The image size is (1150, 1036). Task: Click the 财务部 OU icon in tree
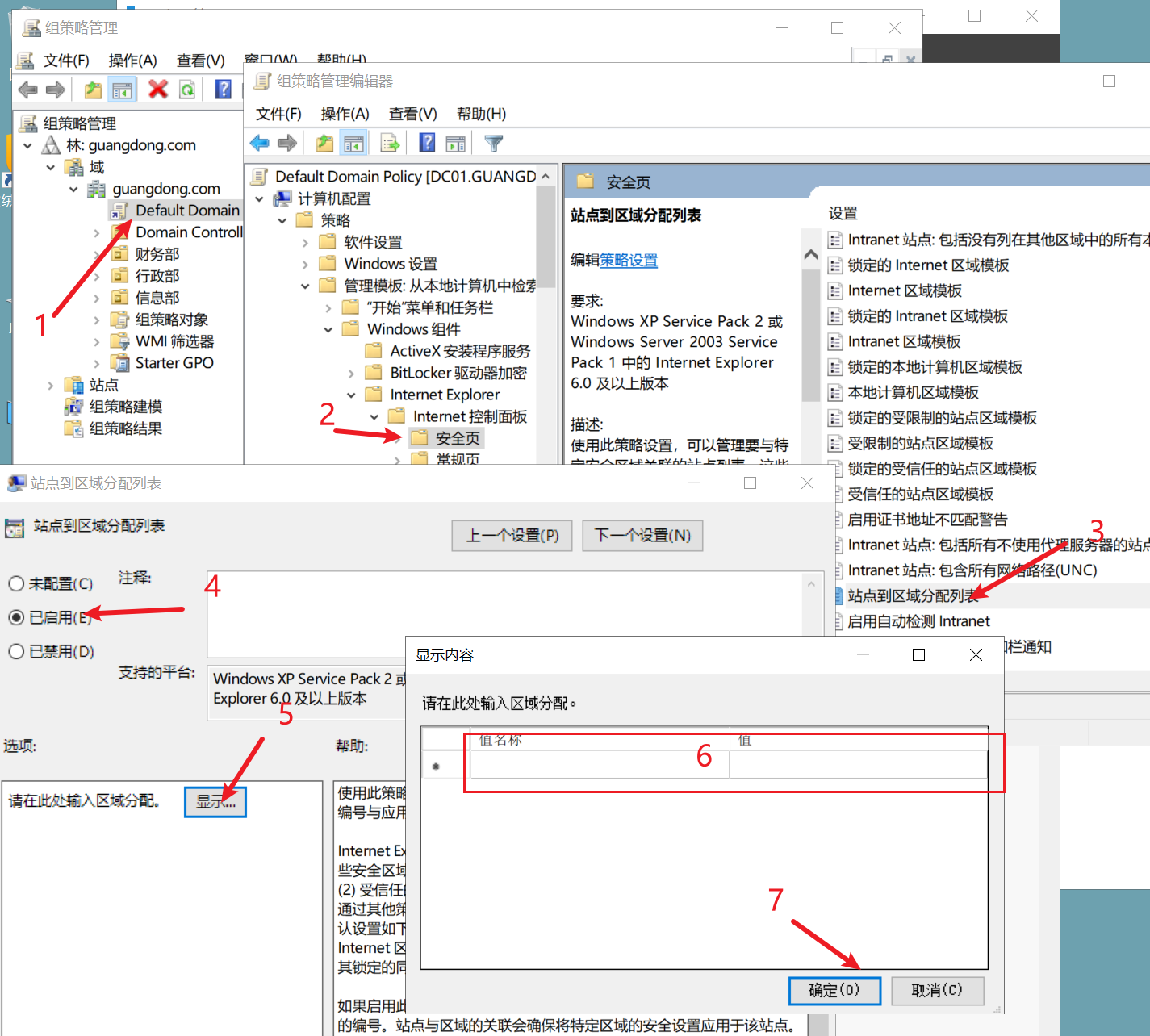click(119, 254)
